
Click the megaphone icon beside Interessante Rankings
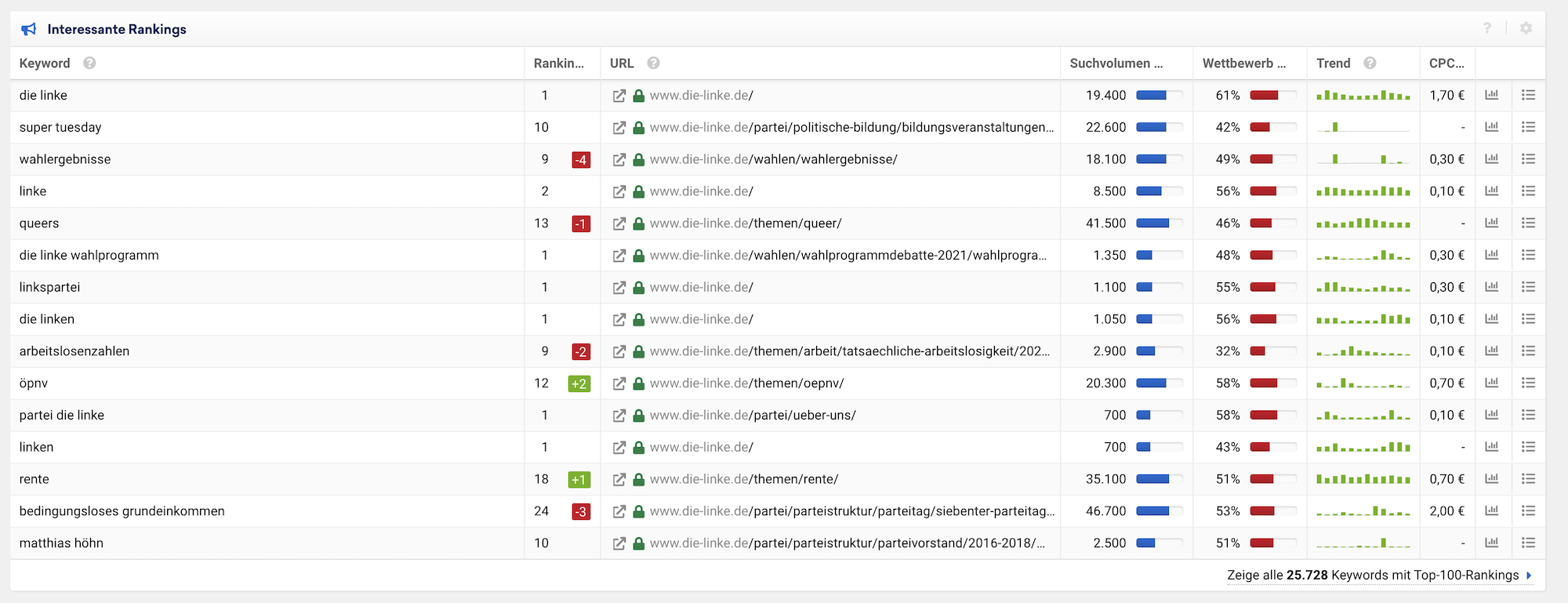click(x=29, y=29)
